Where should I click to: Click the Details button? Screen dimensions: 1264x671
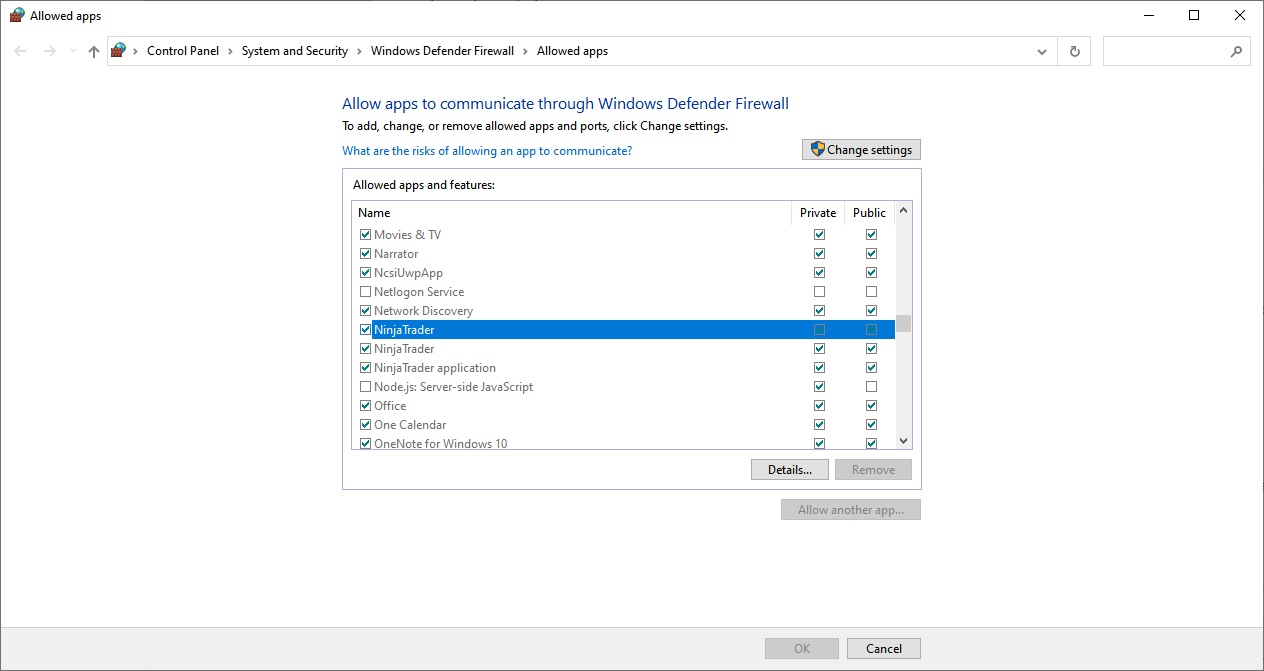[x=789, y=470]
